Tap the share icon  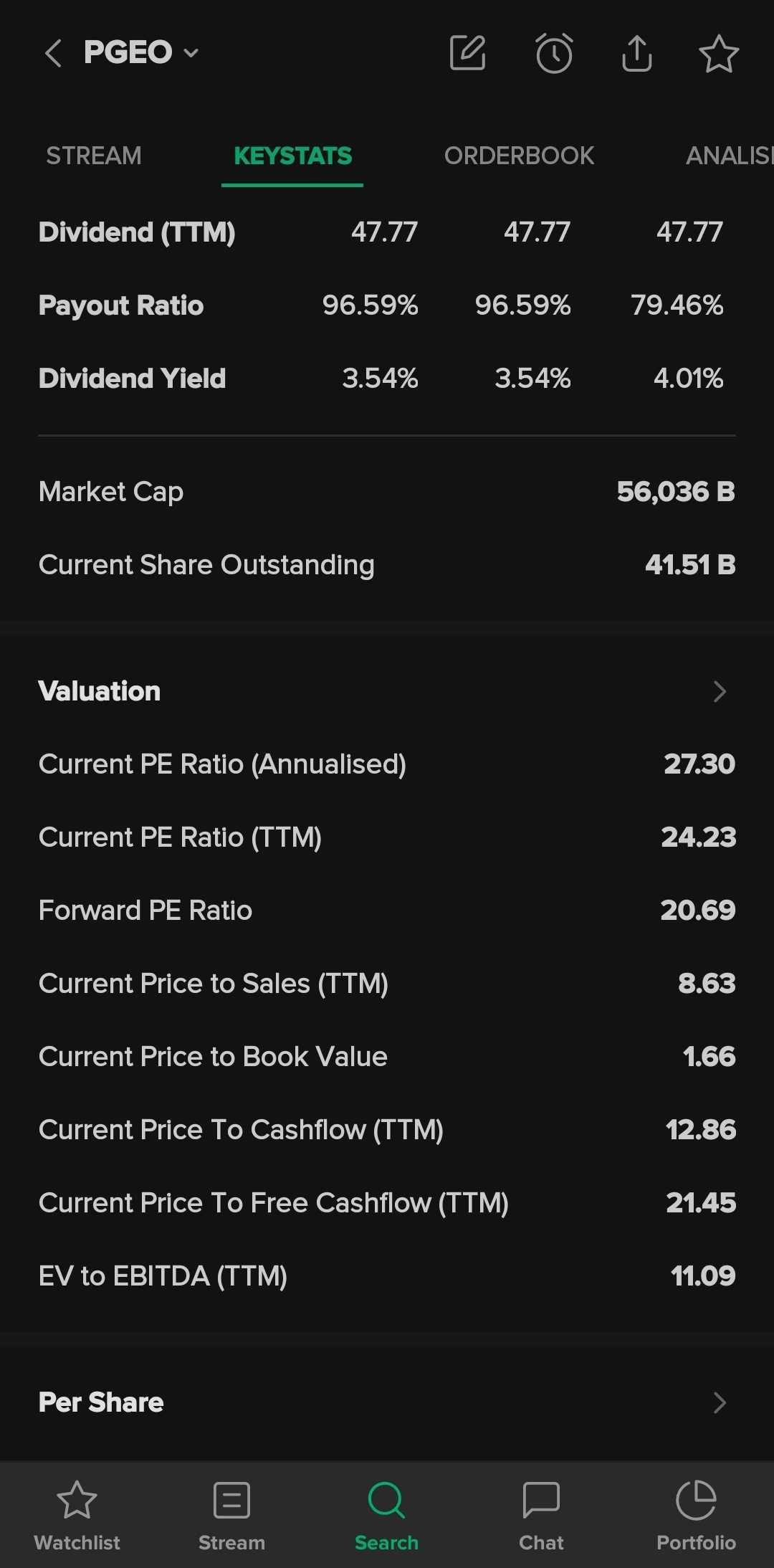636,53
